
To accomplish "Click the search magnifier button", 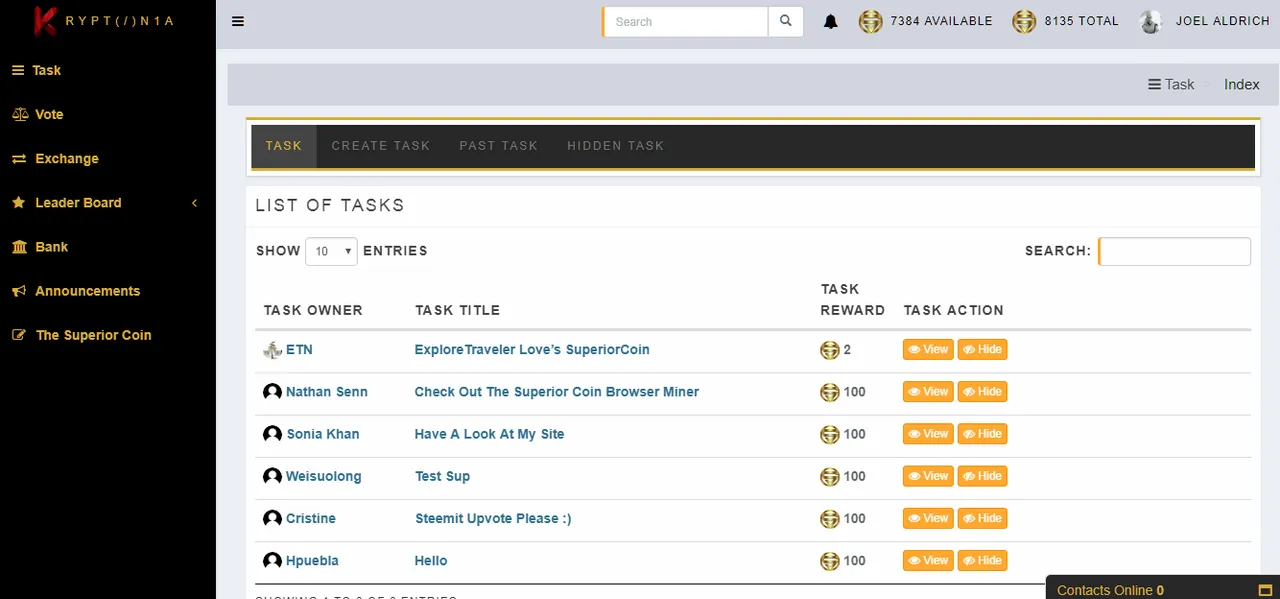I will [785, 21].
